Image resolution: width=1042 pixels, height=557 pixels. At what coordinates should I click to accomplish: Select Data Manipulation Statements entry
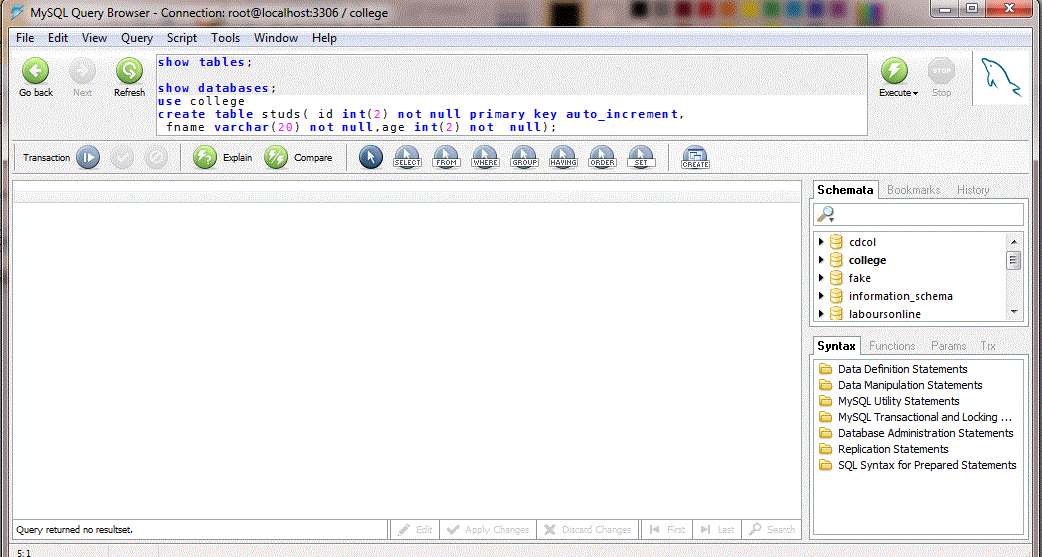[x=910, y=385]
